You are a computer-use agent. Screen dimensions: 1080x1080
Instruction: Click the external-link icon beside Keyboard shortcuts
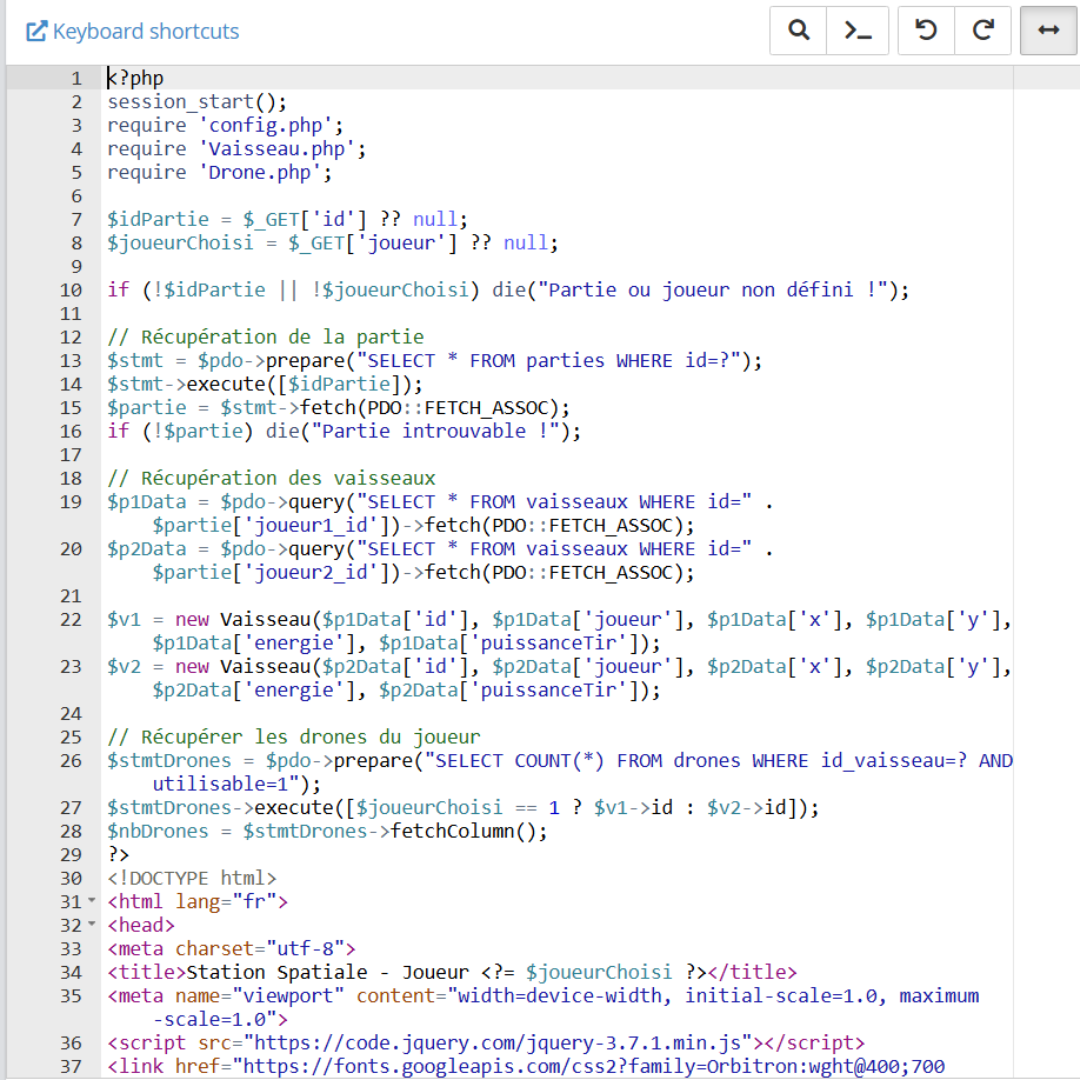point(37,32)
